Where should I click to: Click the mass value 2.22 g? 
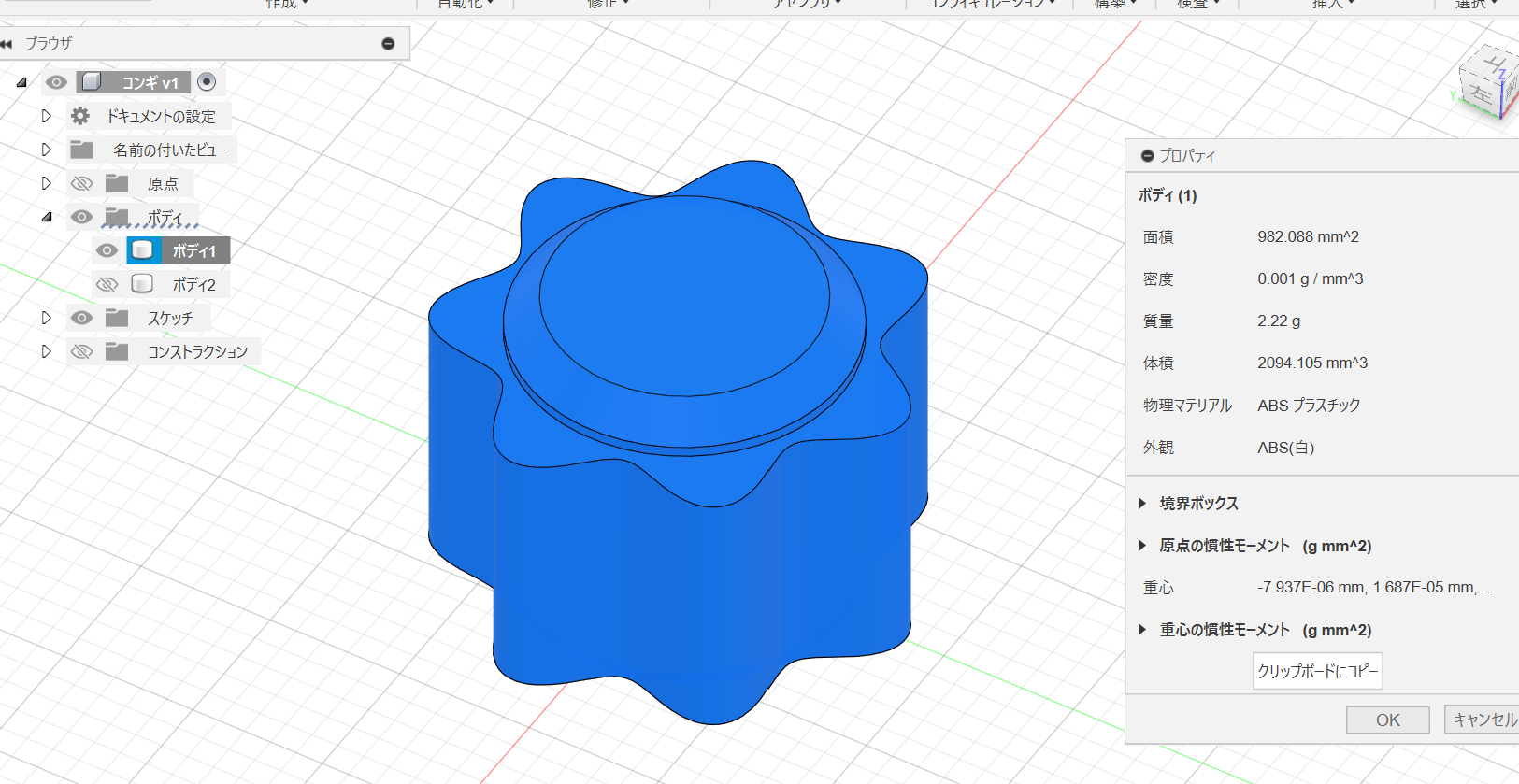click(1279, 321)
